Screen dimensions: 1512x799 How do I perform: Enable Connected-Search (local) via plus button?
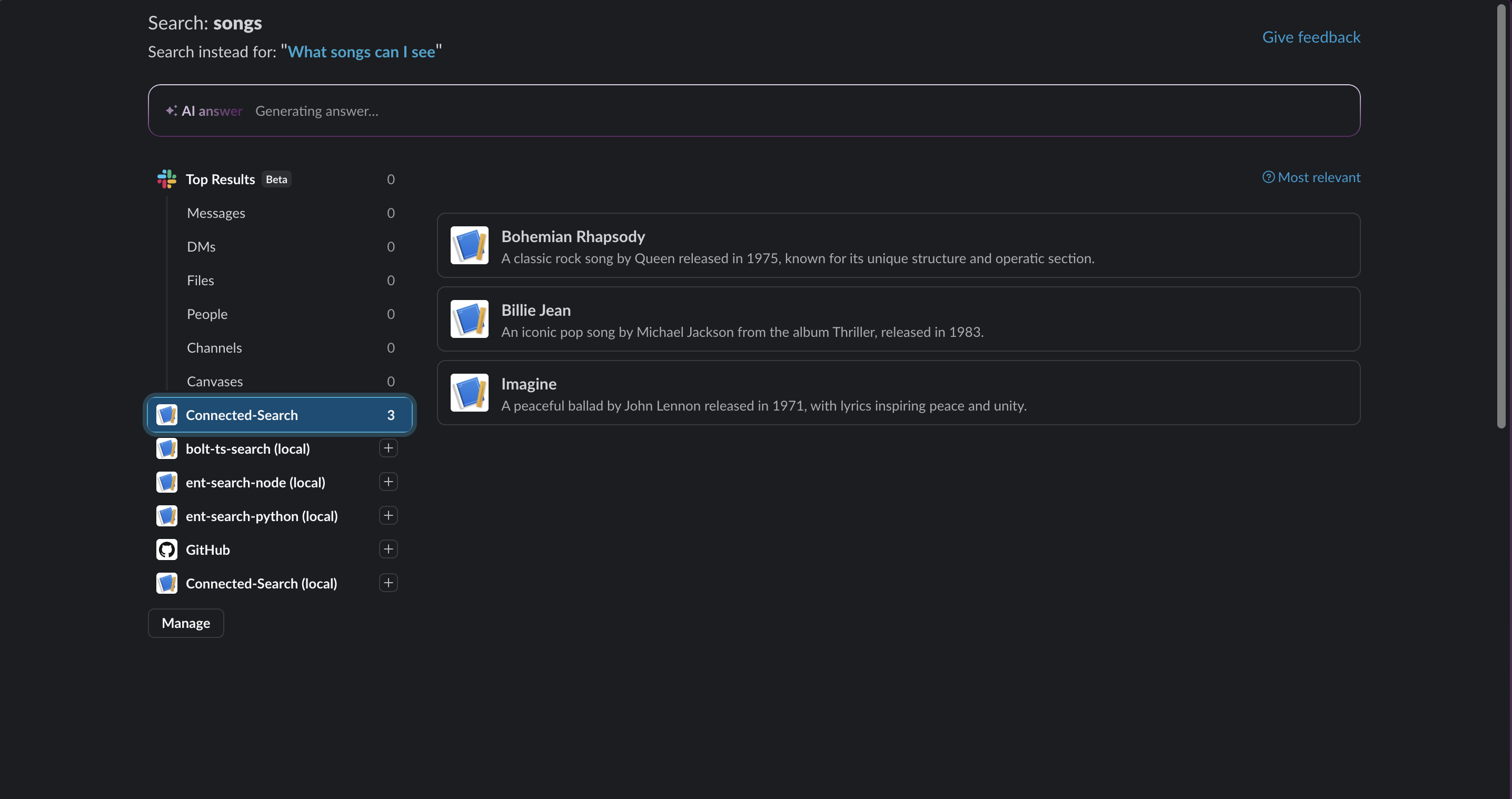pos(388,583)
